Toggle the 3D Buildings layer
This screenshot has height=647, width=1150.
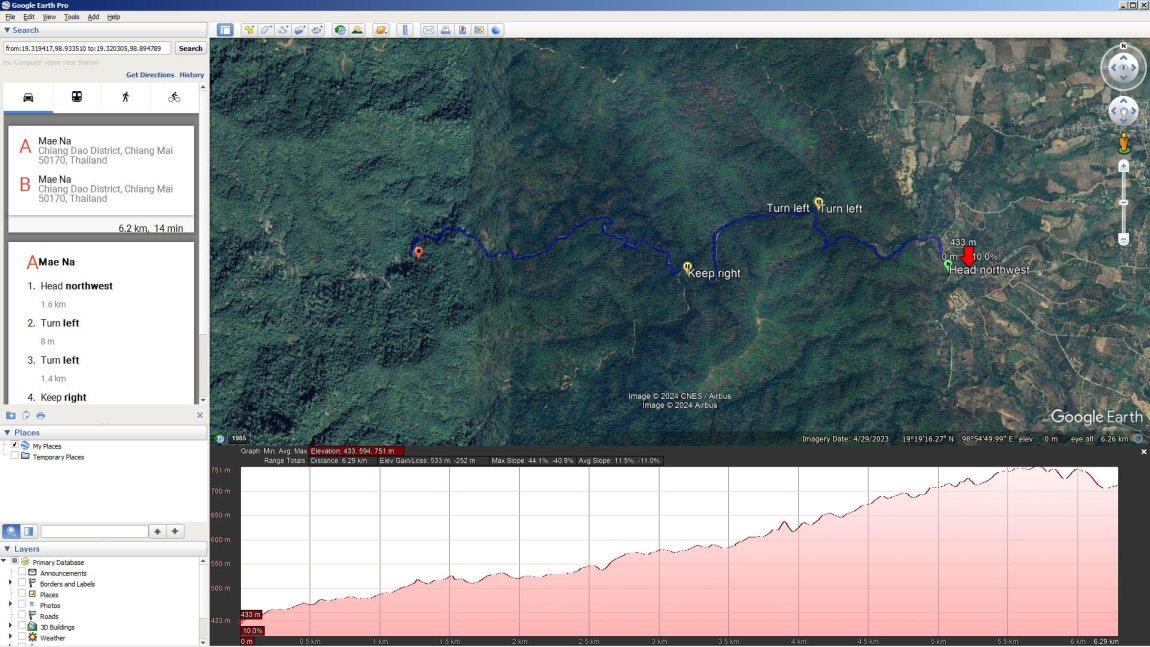pyautogui.click(x=22, y=627)
